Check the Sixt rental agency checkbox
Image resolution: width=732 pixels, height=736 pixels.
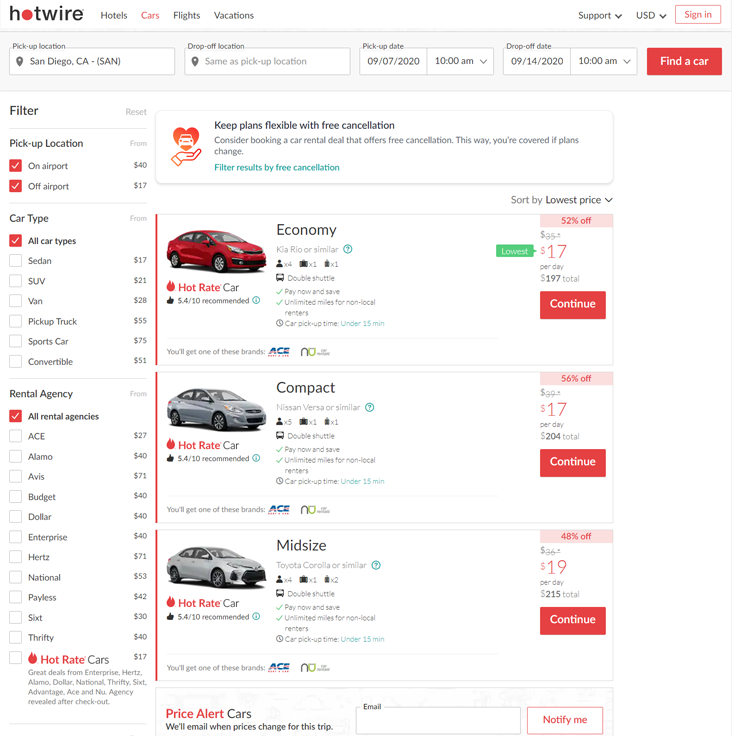point(15,617)
